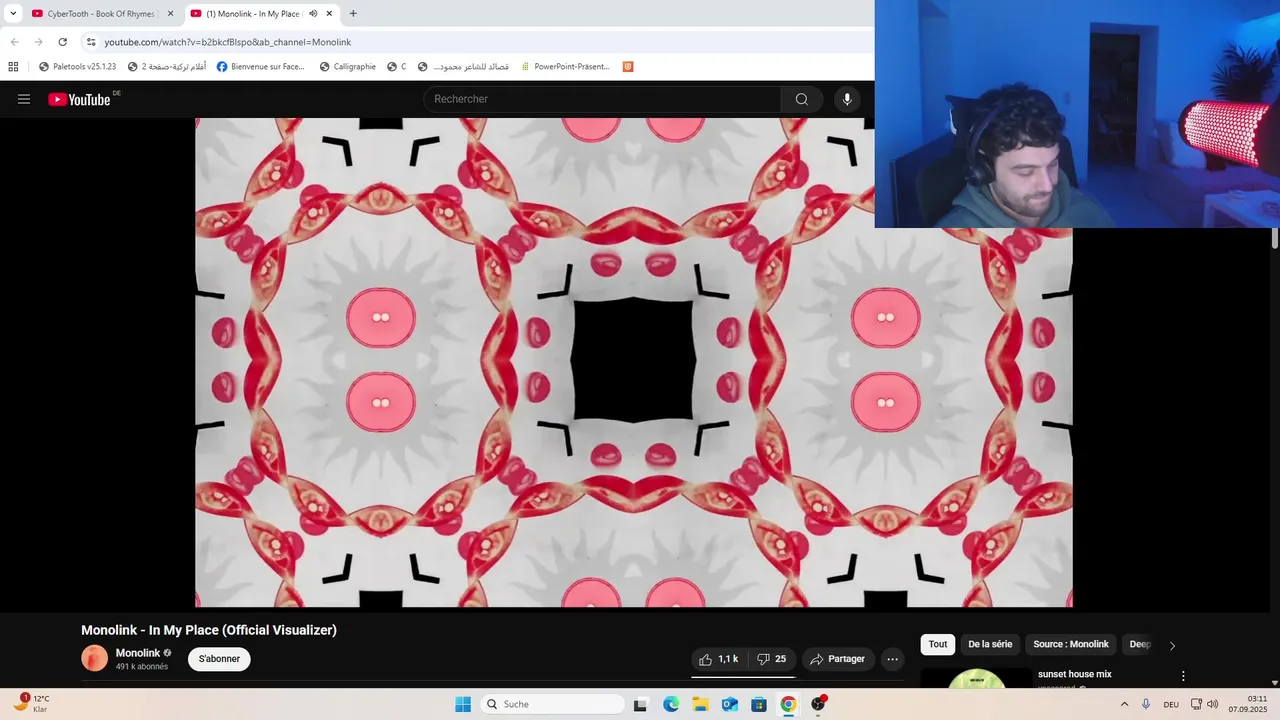Open the Arabic bookmark ending in 2
Viewport: 1280px width, 720px height.
pos(167,67)
